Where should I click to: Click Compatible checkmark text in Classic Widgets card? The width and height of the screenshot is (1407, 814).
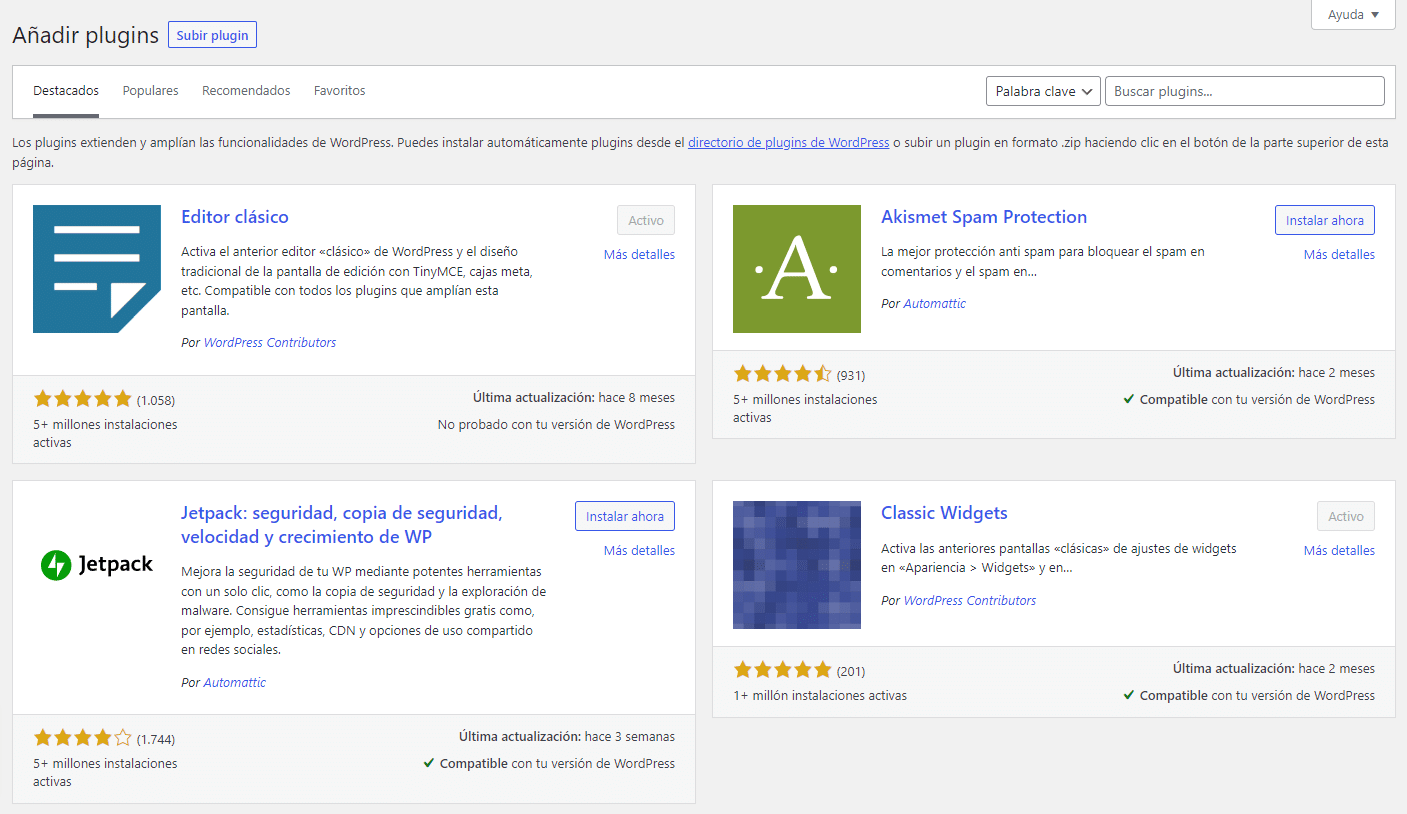coord(1249,696)
